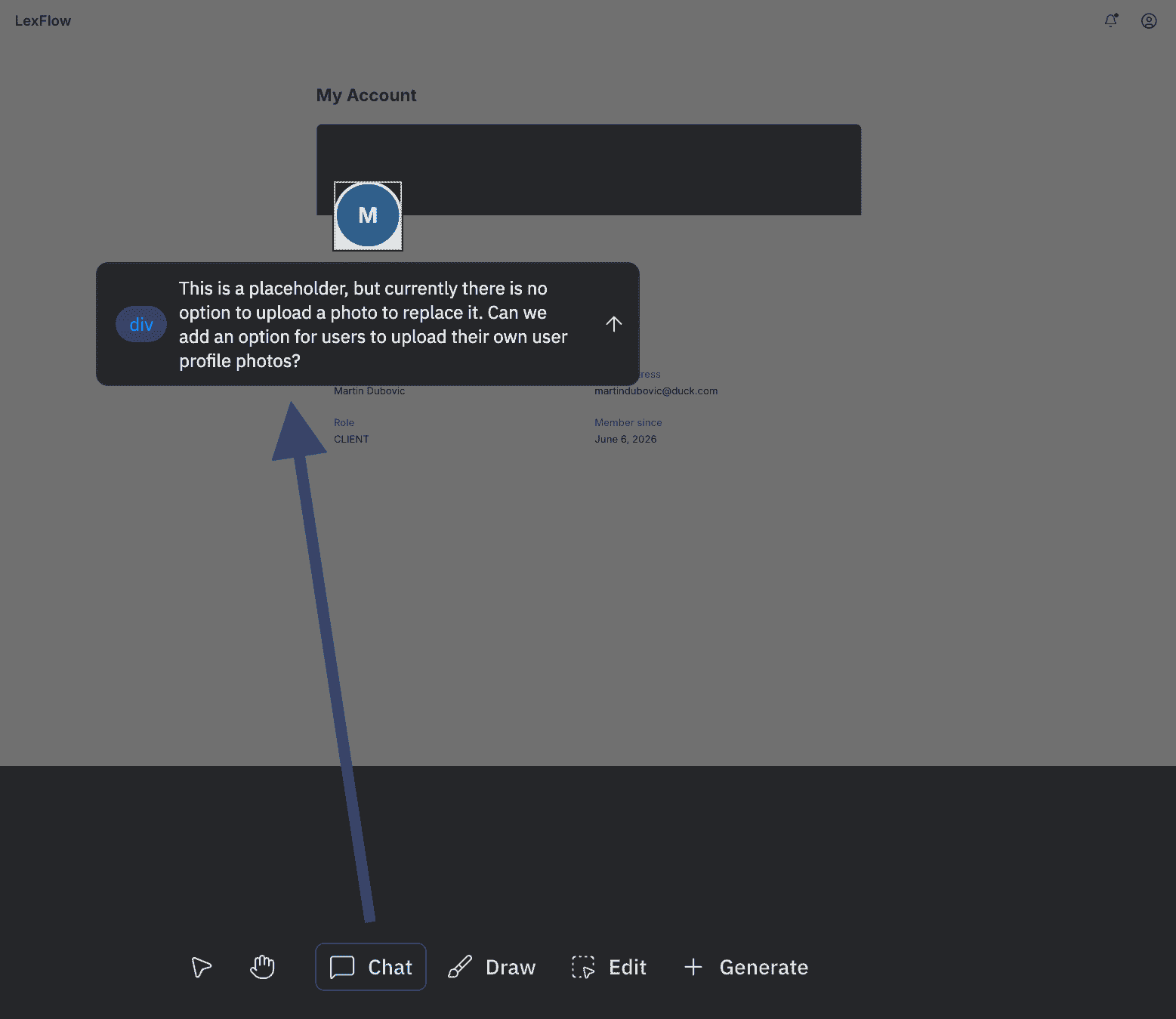Click the M profile avatar placeholder
This screenshot has height=1019, width=1176.
(368, 215)
